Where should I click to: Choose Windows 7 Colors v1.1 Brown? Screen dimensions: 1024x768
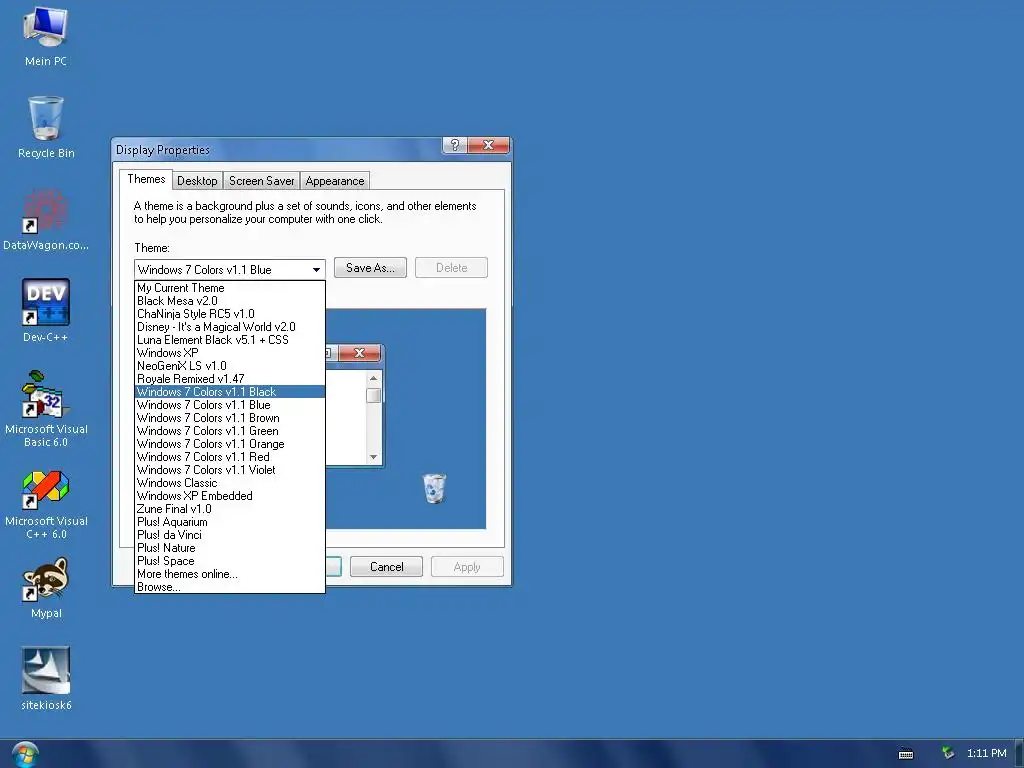pos(230,418)
